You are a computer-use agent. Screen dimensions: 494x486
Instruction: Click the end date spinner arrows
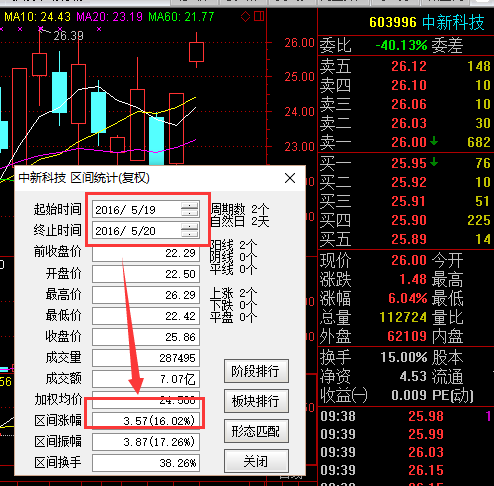[190, 231]
